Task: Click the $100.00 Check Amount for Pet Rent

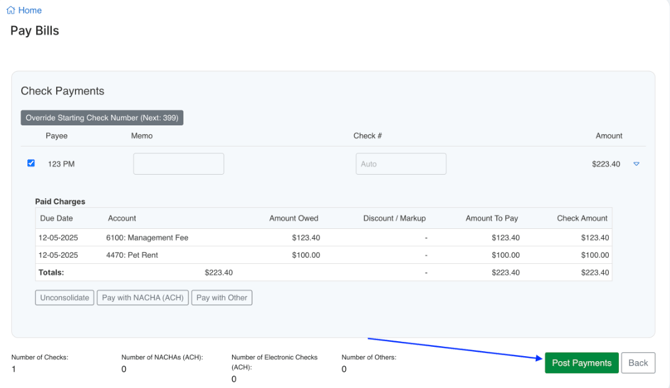Action: coord(595,255)
